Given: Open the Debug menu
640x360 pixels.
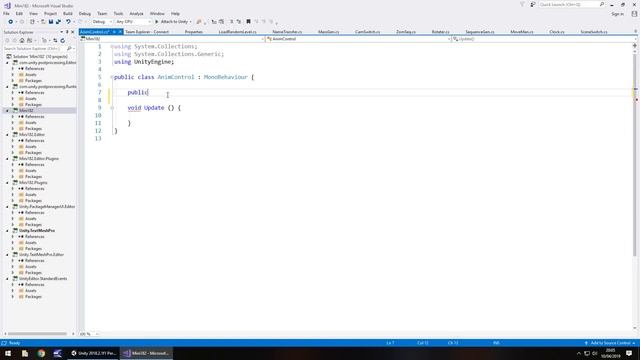Looking at the screenshot, I should pos(84,13).
